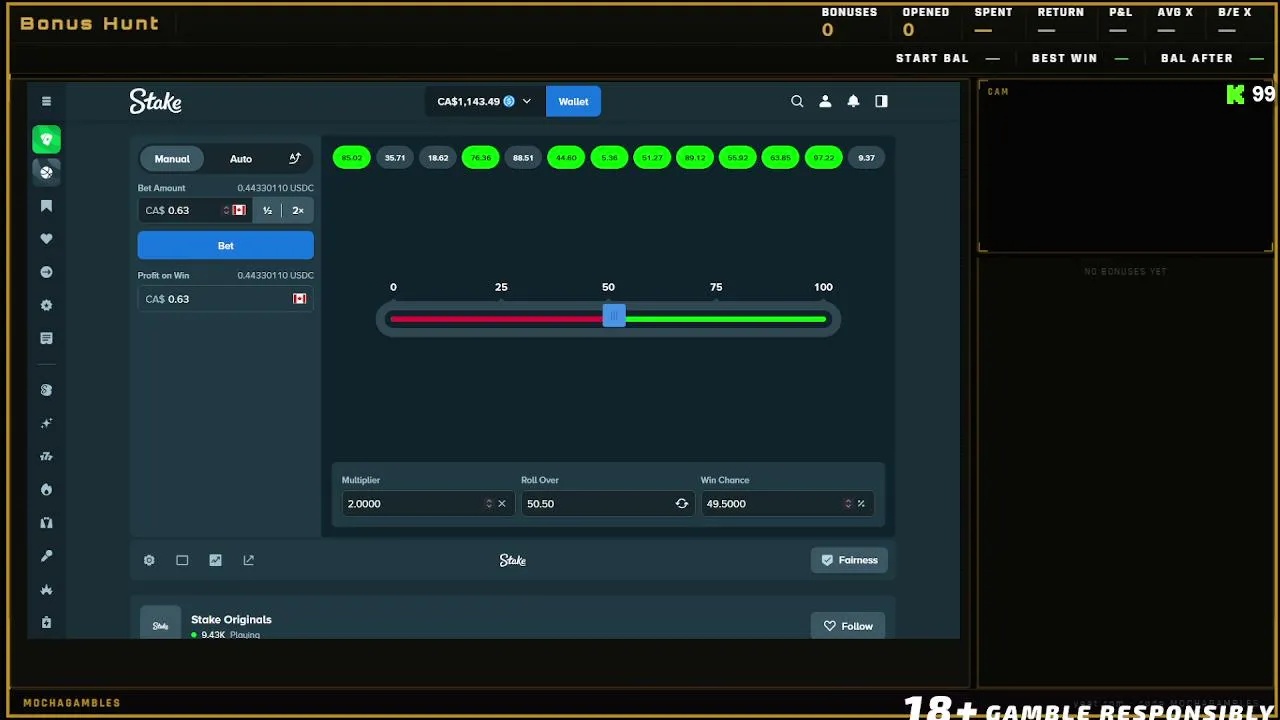The height and width of the screenshot is (720, 1280).
Task: Switch to Auto betting mode
Action: [x=241, y=158]
